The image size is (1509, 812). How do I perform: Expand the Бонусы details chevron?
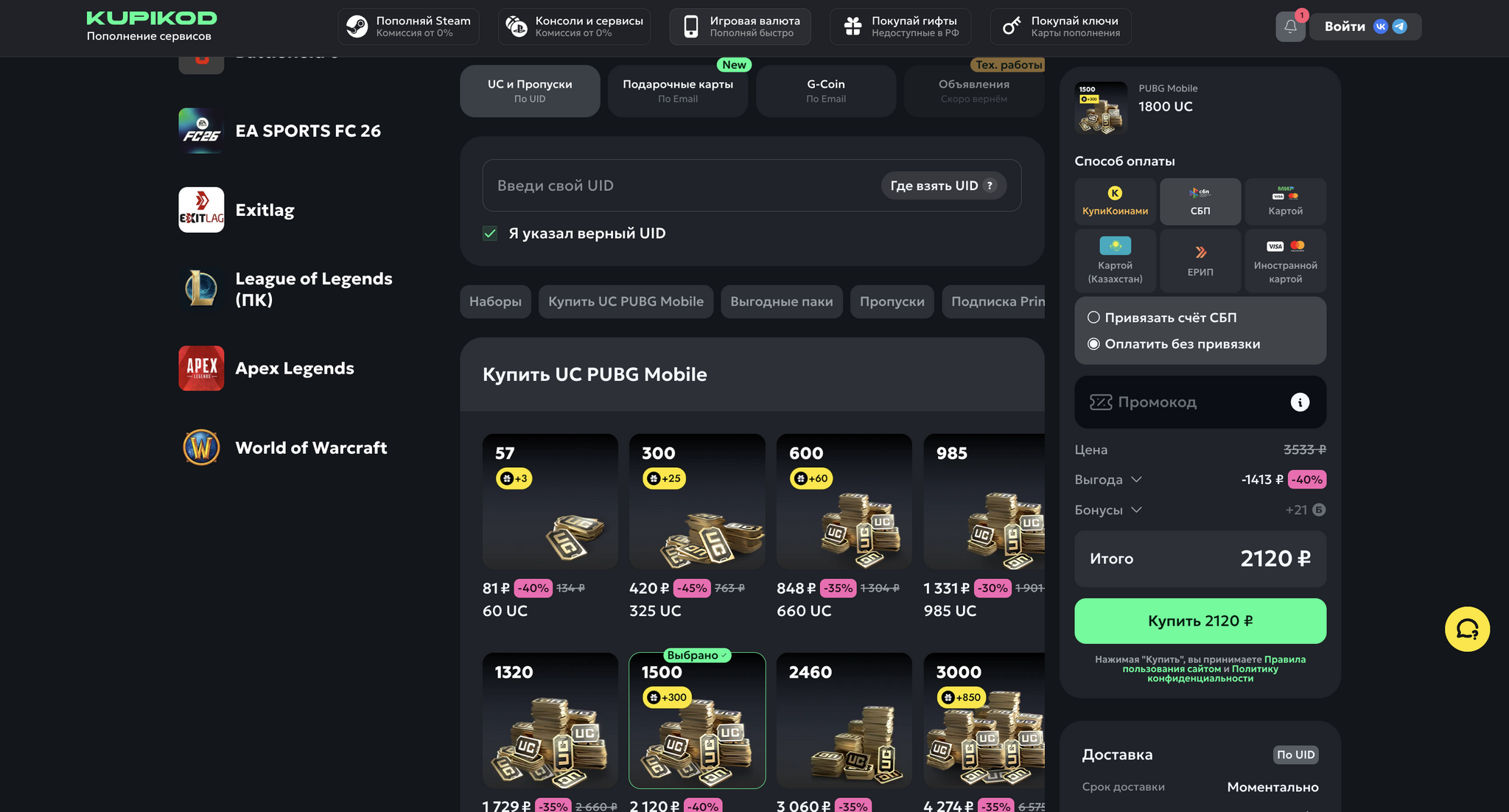pos(1136,510)
